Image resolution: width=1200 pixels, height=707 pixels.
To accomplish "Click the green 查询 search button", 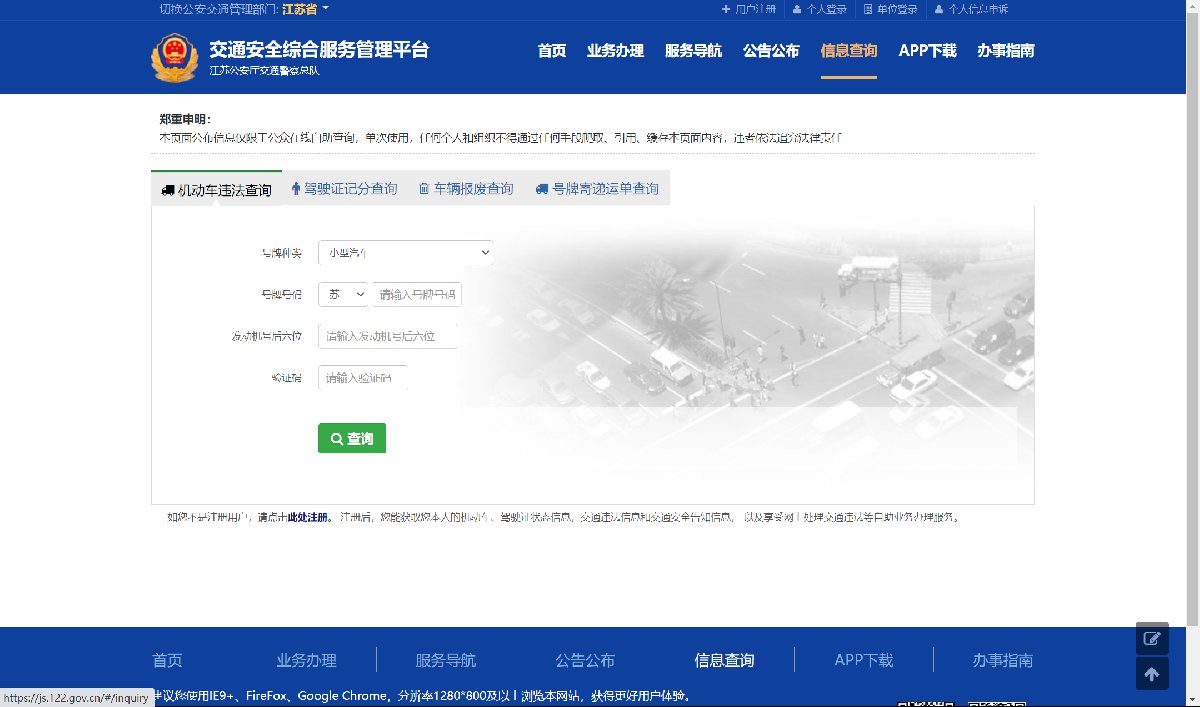I will [352, 438].
